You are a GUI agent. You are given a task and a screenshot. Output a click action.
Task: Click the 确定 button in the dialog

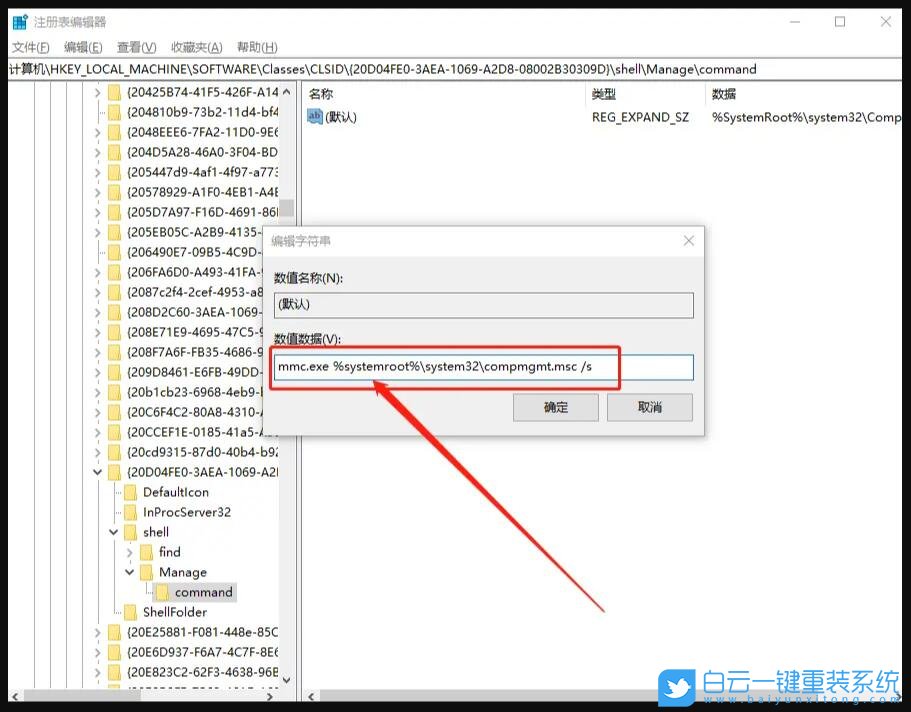555,407
